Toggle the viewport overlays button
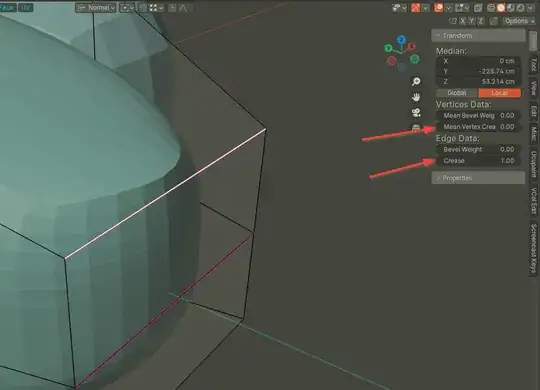540x390 pixels. click(x=438, y=8)
